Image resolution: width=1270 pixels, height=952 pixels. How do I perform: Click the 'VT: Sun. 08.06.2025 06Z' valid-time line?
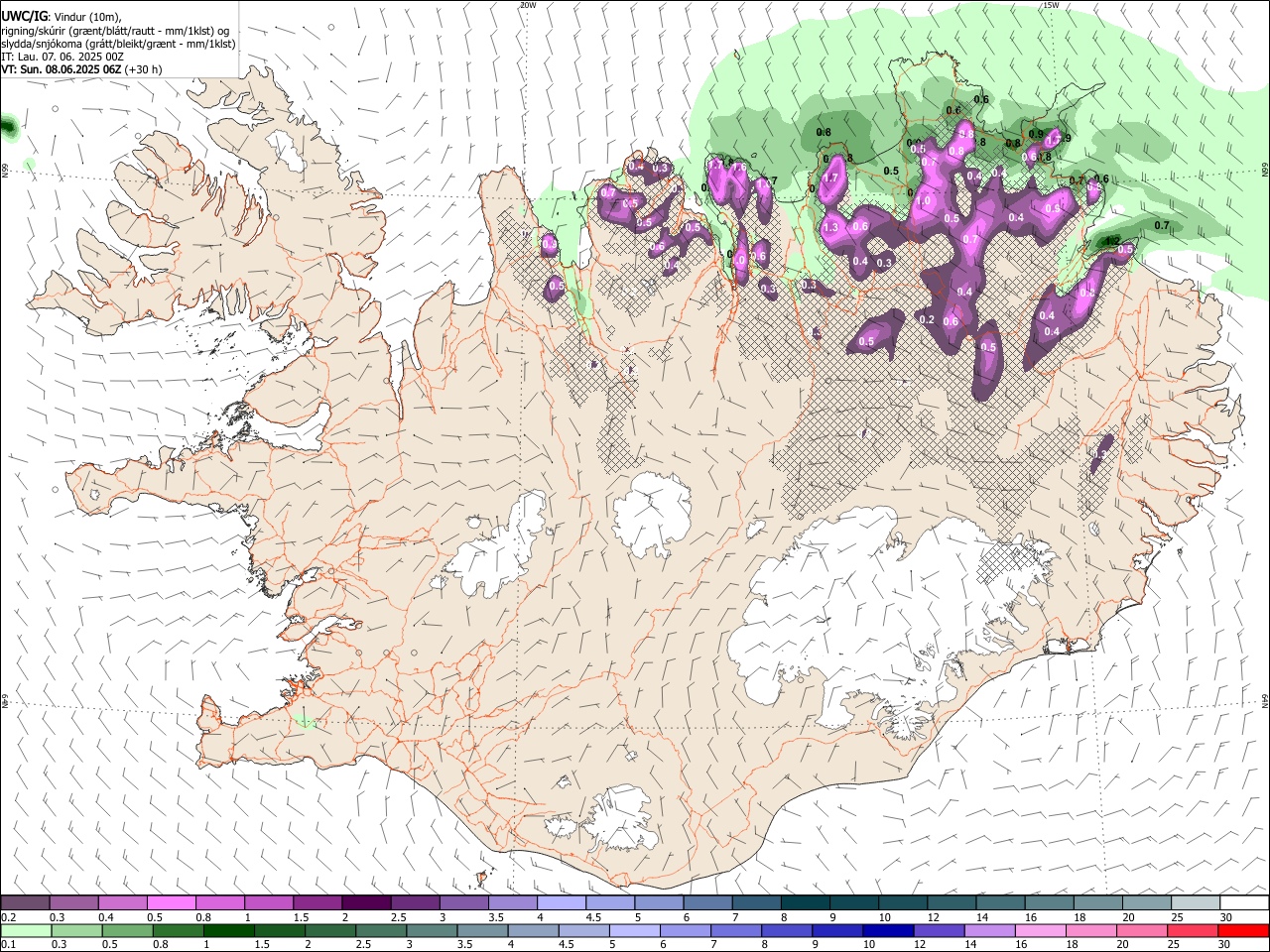pos(62,70)
